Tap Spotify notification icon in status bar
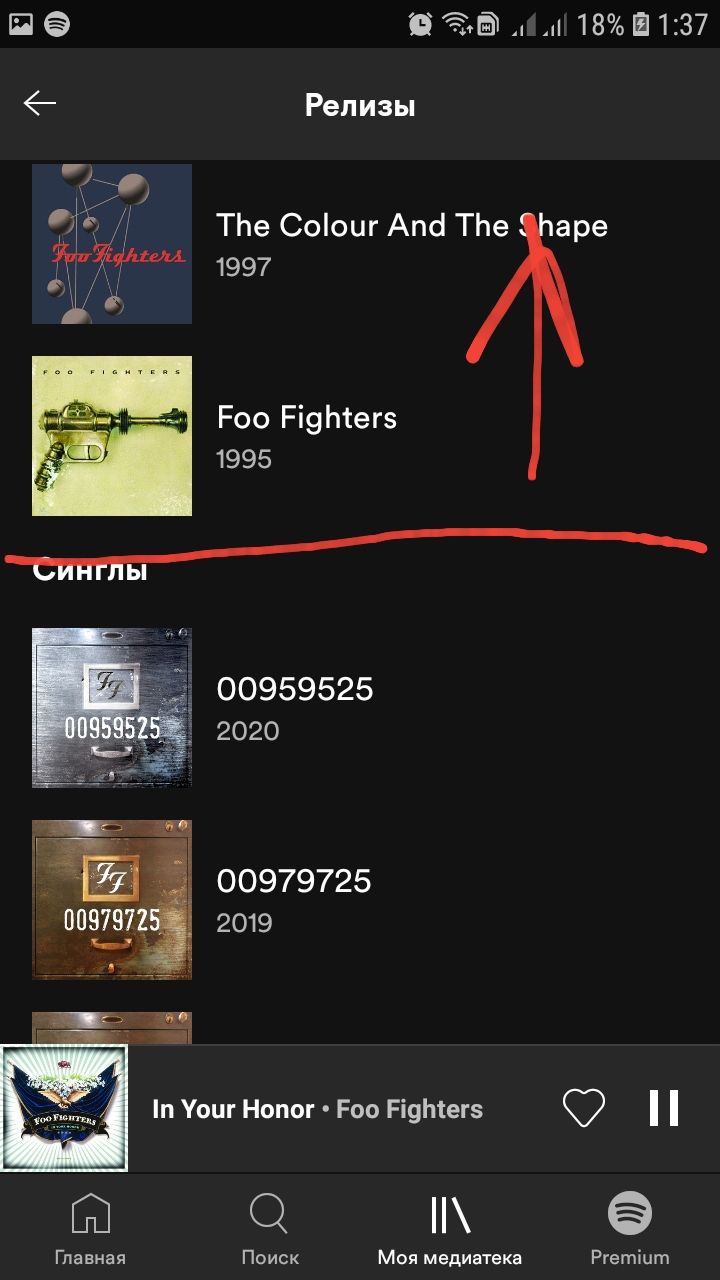The image size is (720, 1280). 57,24
